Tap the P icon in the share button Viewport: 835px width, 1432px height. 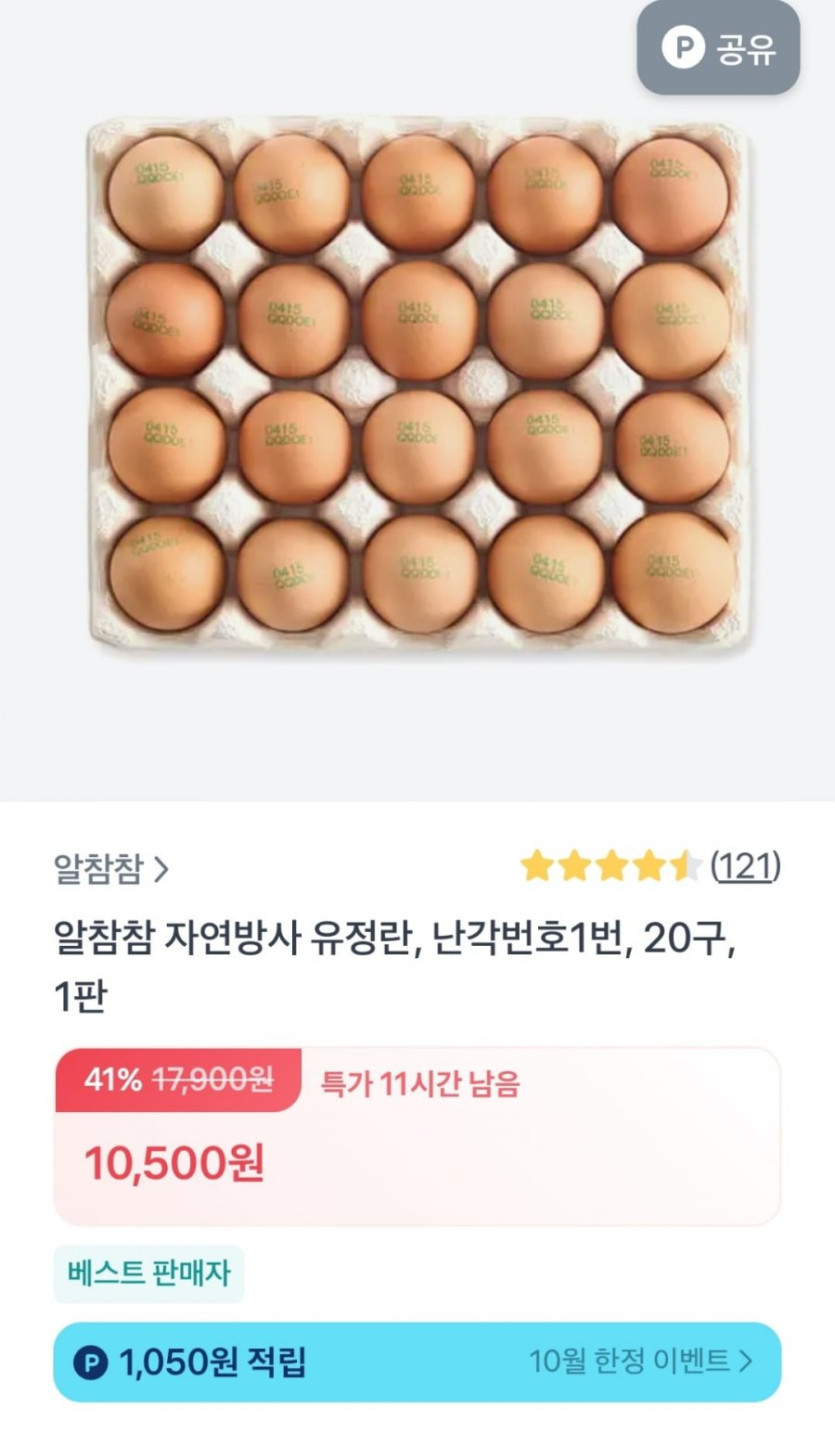point(683,48)
